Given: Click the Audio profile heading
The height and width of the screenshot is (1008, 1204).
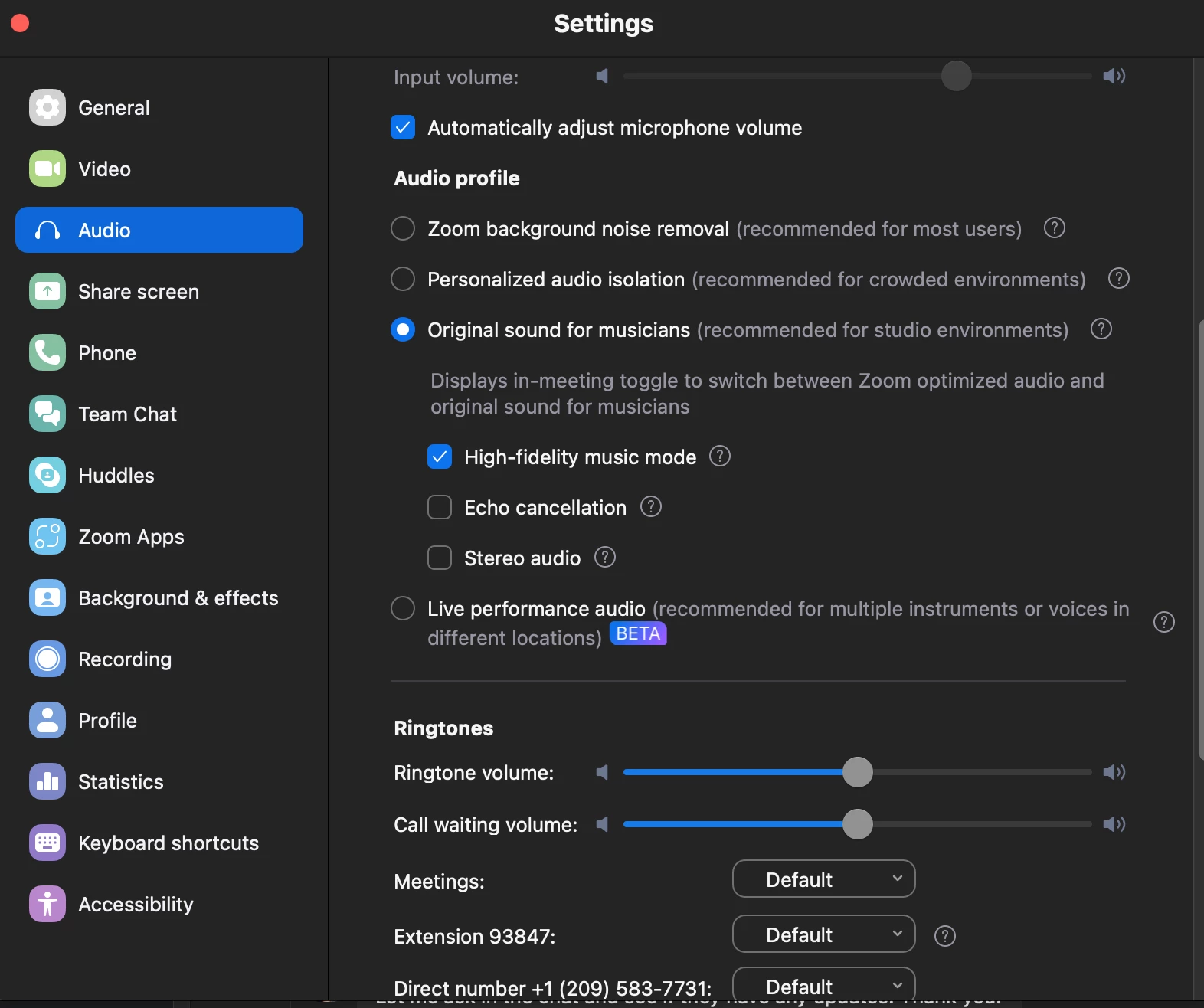Looking at the screenshot, I should click(457, 178).
